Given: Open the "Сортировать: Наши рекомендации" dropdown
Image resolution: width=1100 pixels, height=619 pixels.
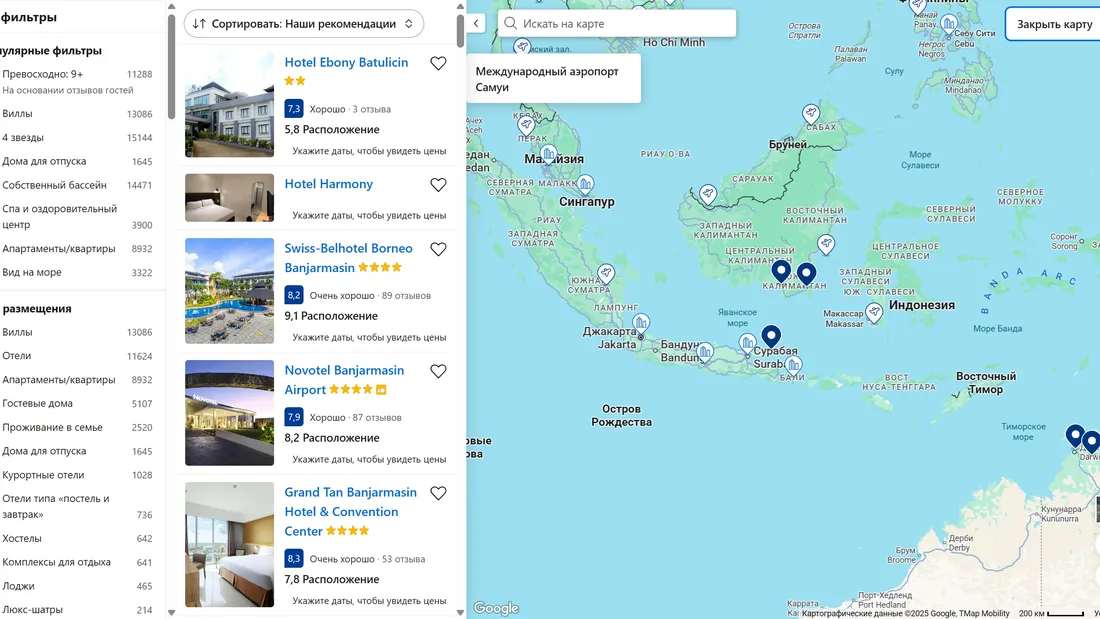Looking at the screenshot, I should click(x=303, y=23).
